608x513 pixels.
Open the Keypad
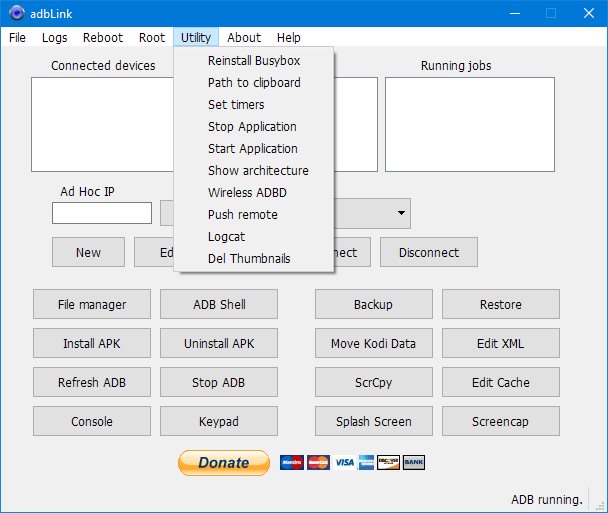pyautogui.click(x=219, y=421)
